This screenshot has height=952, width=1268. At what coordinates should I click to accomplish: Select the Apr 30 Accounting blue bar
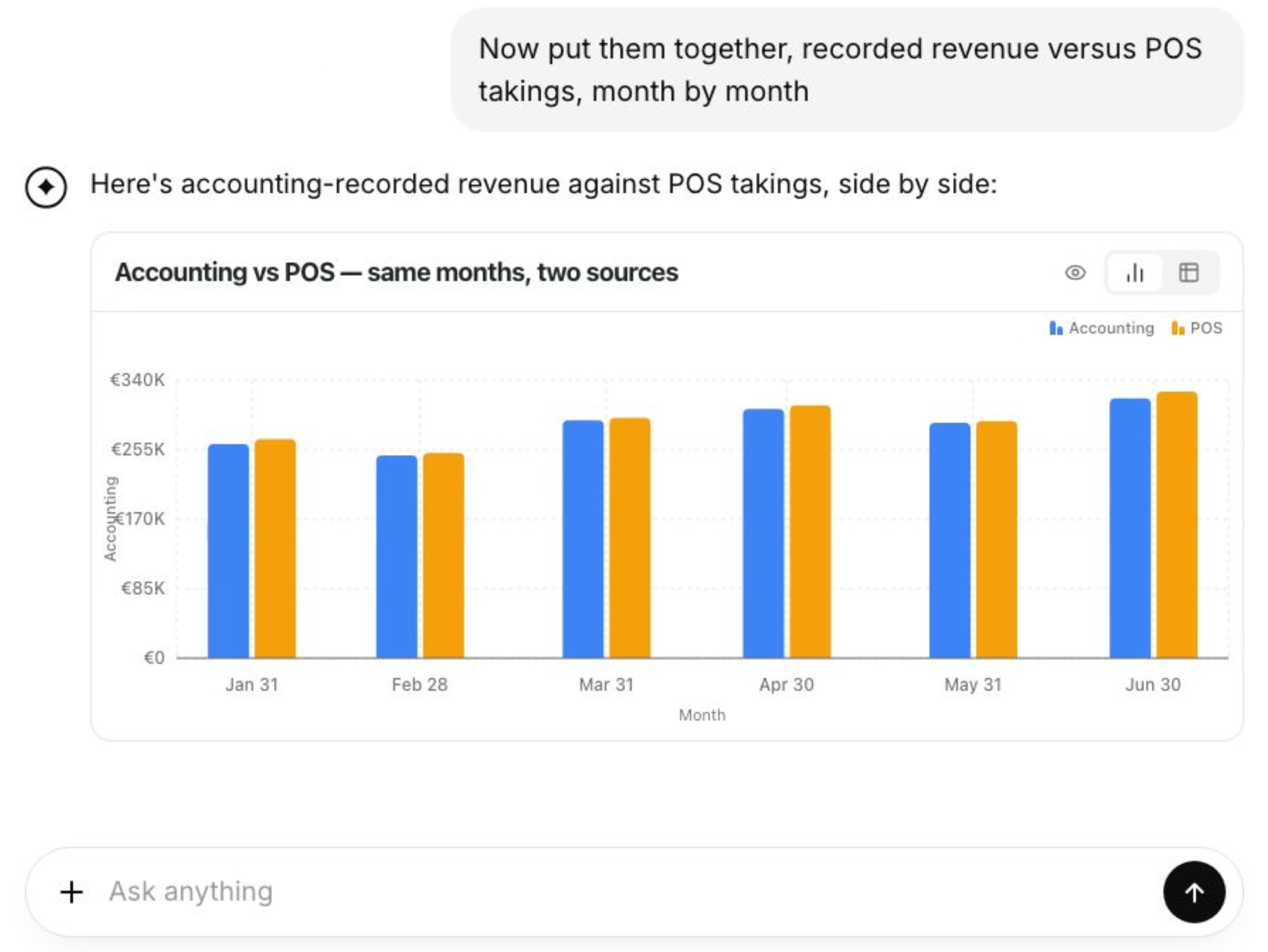click(764, 533)
